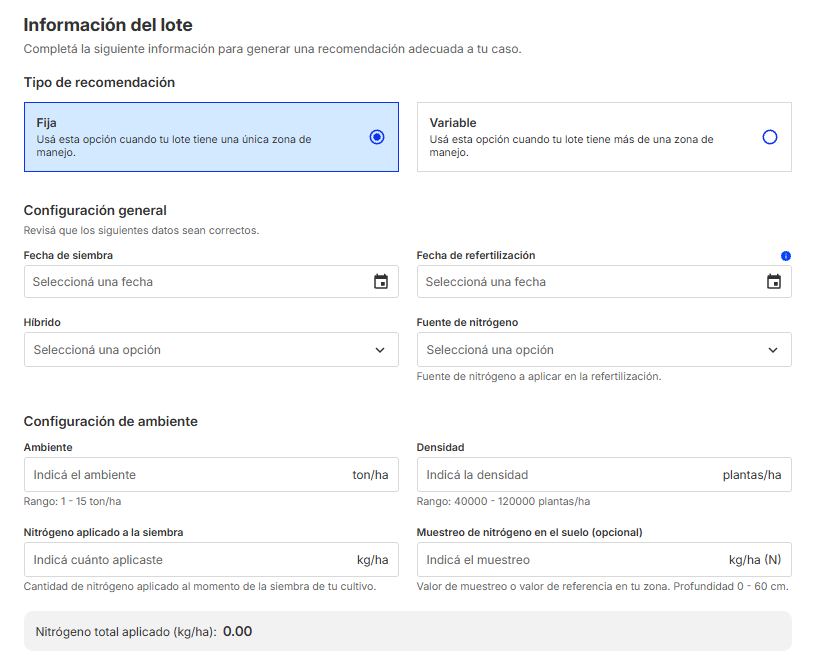Open the Híbrido dropdown
828x670 pixels.
[211, 350]
